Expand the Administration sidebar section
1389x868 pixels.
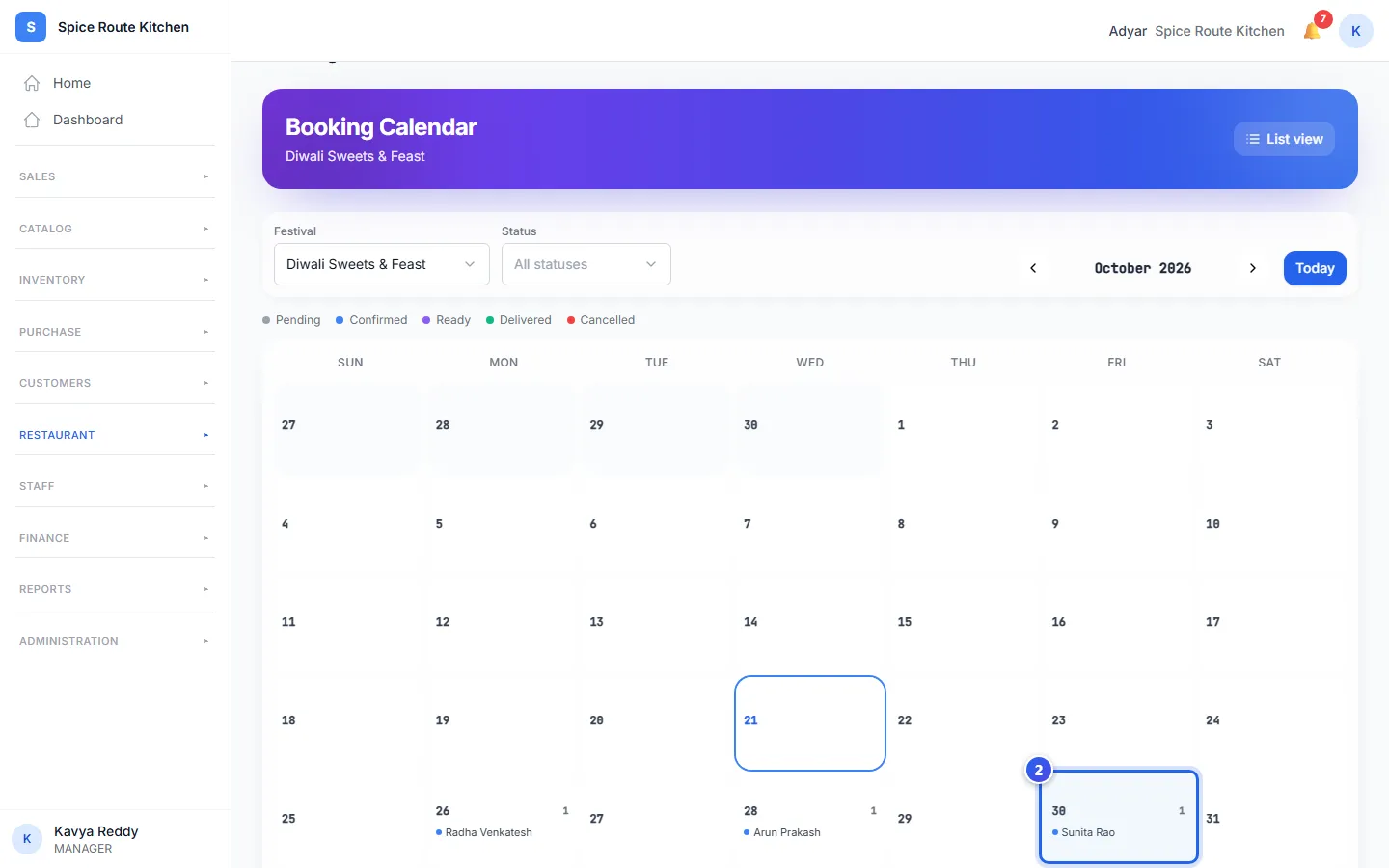pyautogui.click(x=116, y=641)
